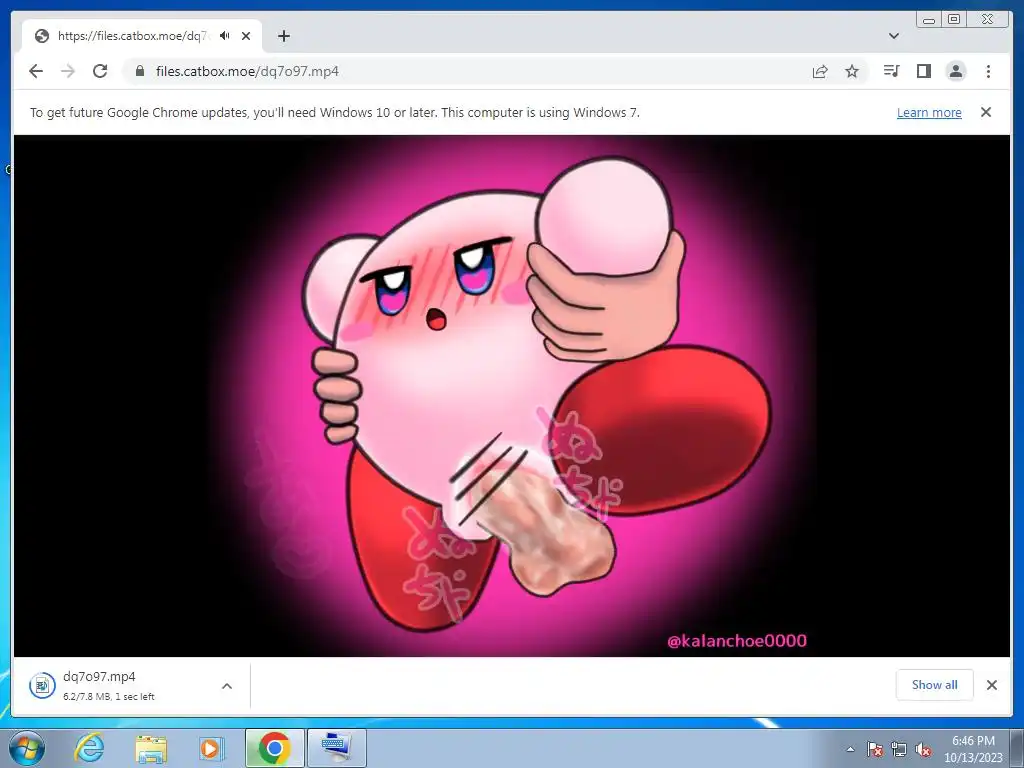Screen dimensions: 1024x768
Task: Expand the tab search chevron
Action: pyautogui.click(x=894, y=36)
